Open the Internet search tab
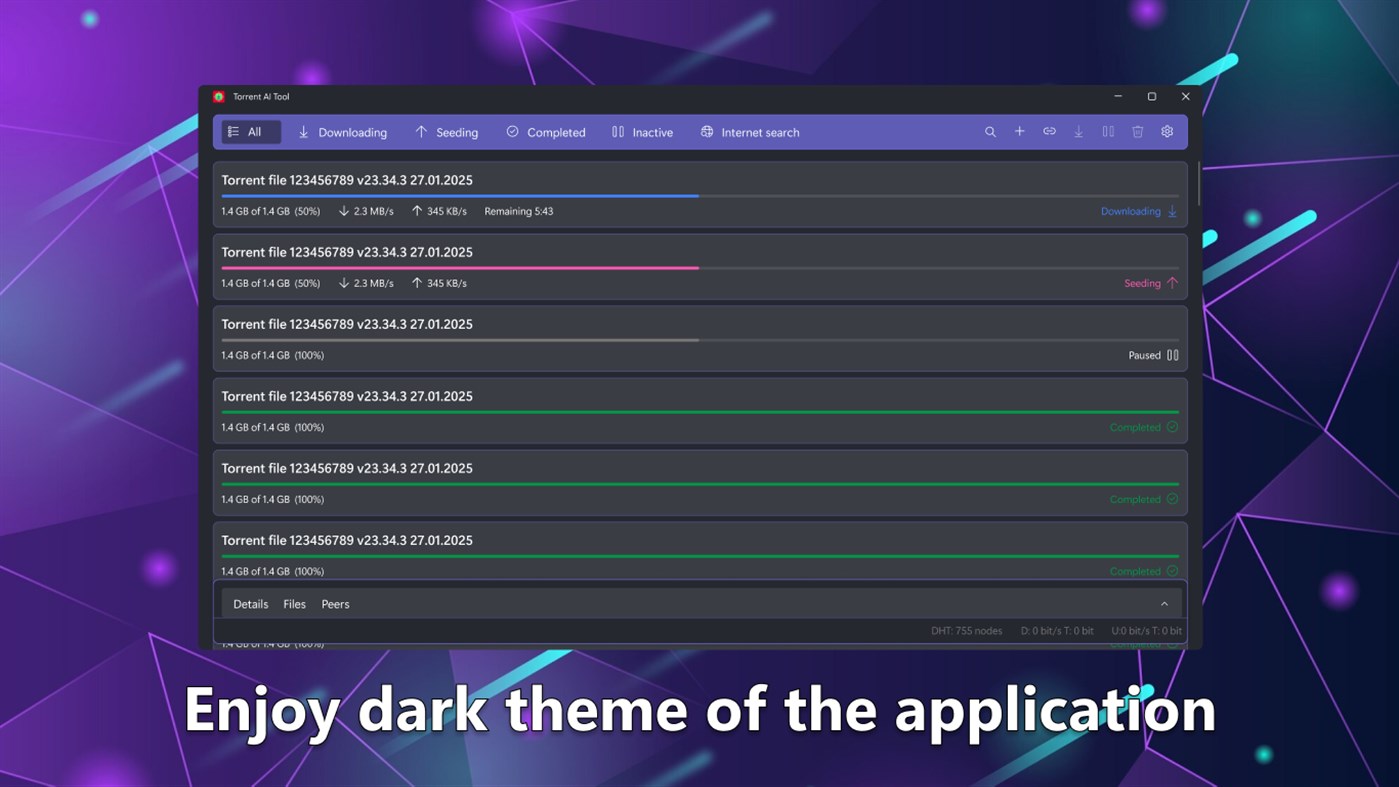 tap(750, 132)
